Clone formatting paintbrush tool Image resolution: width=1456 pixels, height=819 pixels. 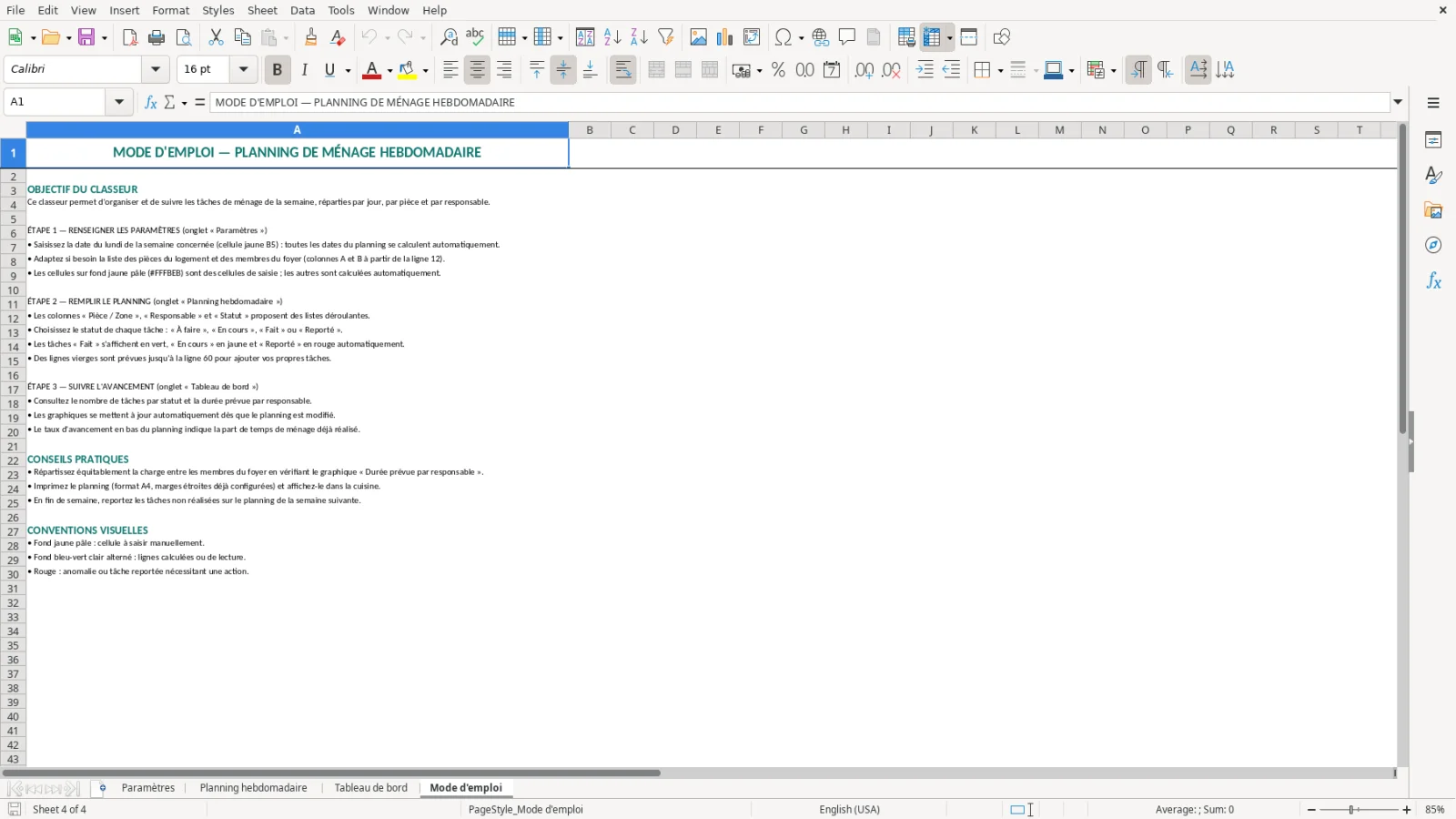(310, 37)
